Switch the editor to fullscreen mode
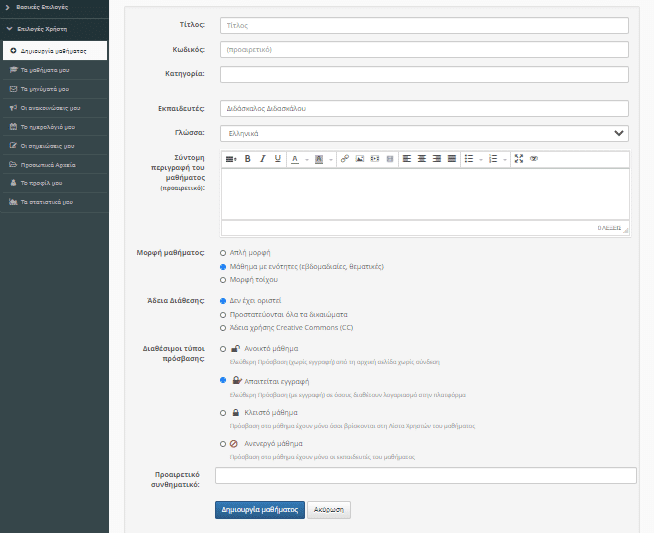Viewport: 654px width, 533px height. tap(518, 159)
